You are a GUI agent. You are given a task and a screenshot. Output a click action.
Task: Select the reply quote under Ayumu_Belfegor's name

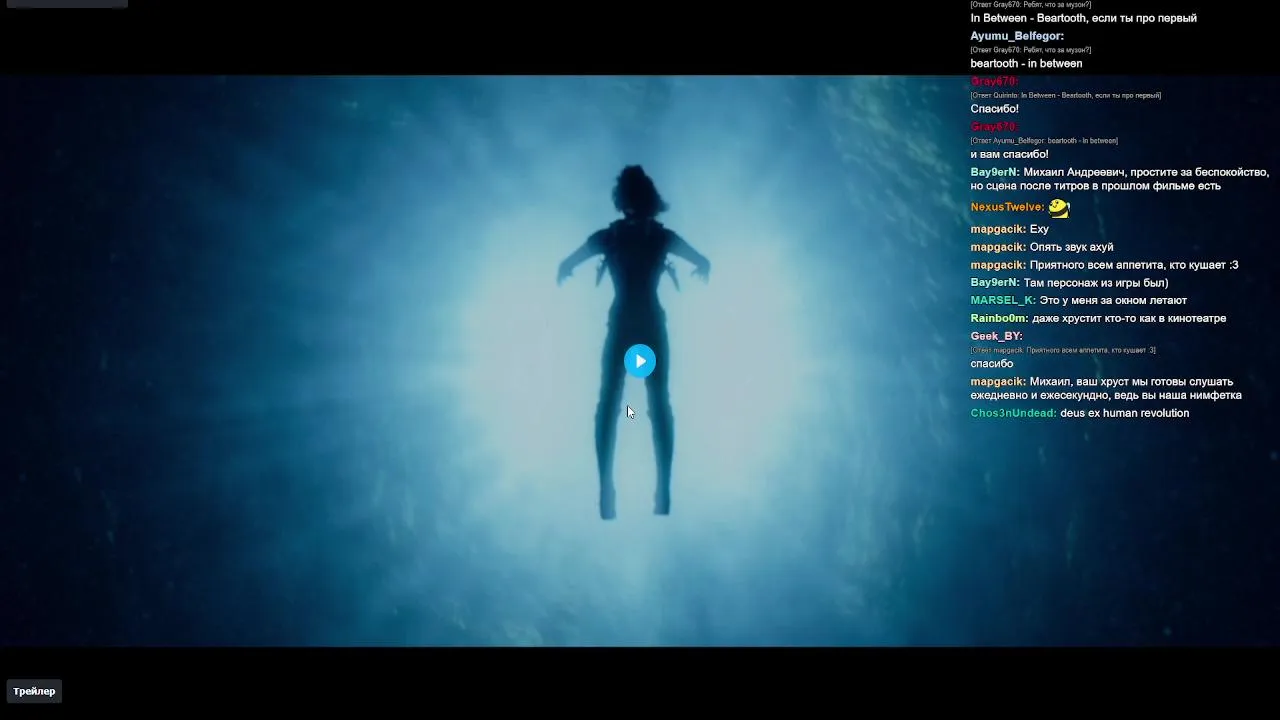pyautogui.click(x=1030, y=50)
